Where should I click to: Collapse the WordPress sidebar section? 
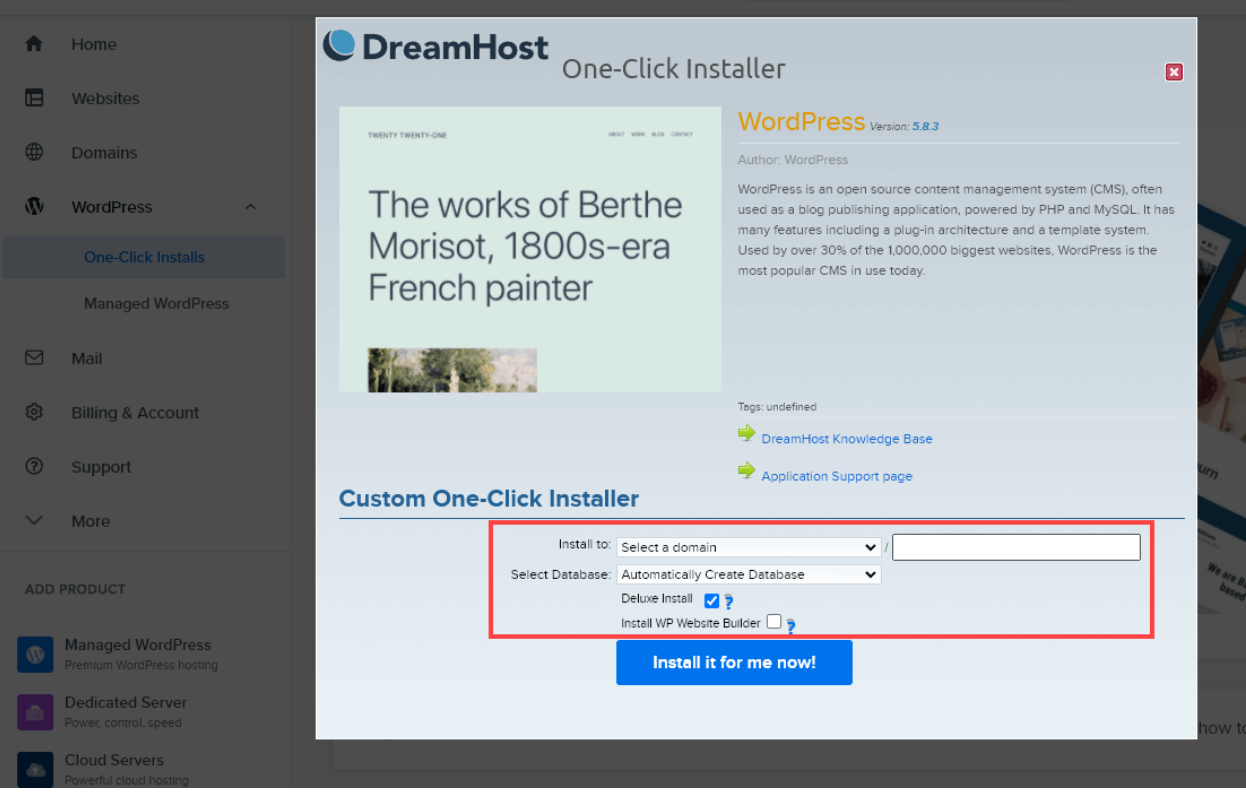point(250,207)
